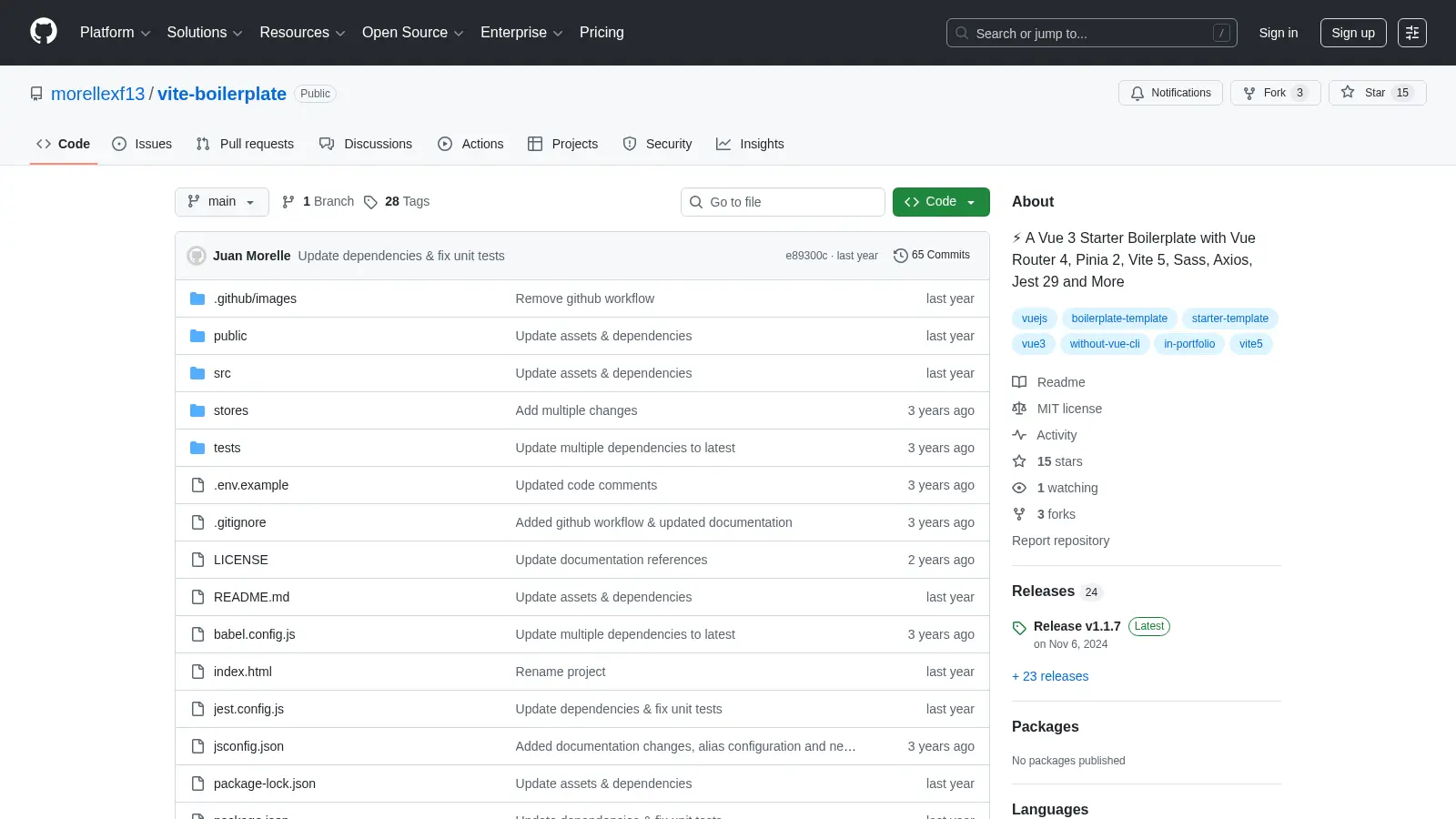Click the file icon next to README.md

(x=197, y=597)
